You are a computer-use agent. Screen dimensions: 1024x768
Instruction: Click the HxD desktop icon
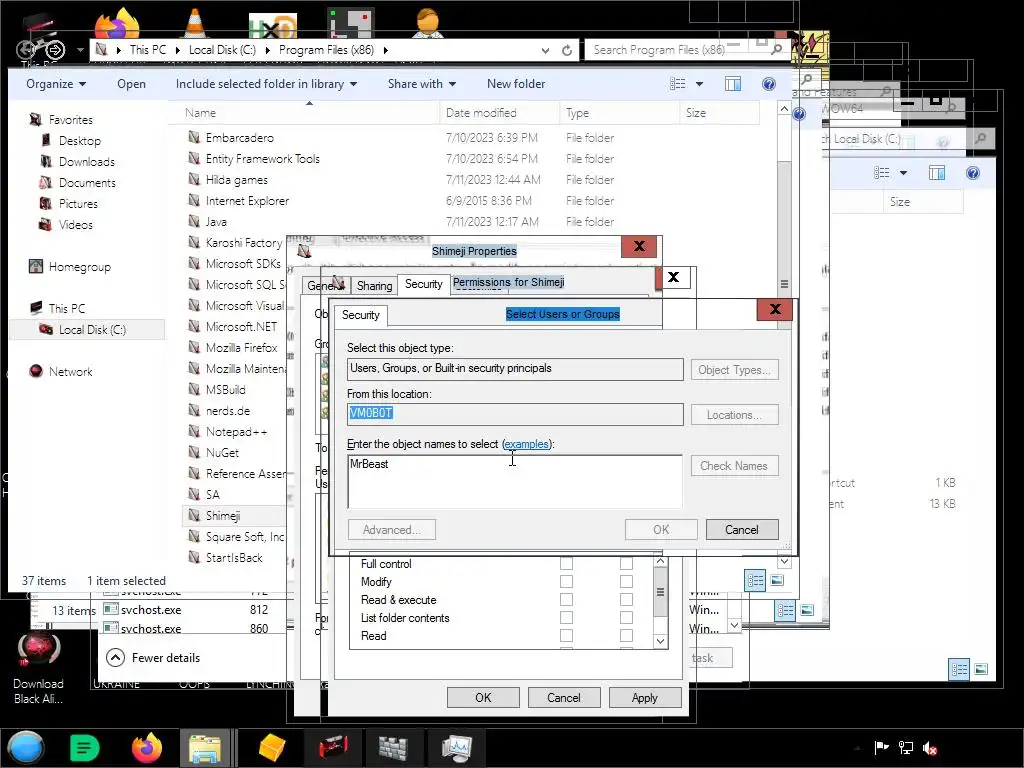pos(273,25)
